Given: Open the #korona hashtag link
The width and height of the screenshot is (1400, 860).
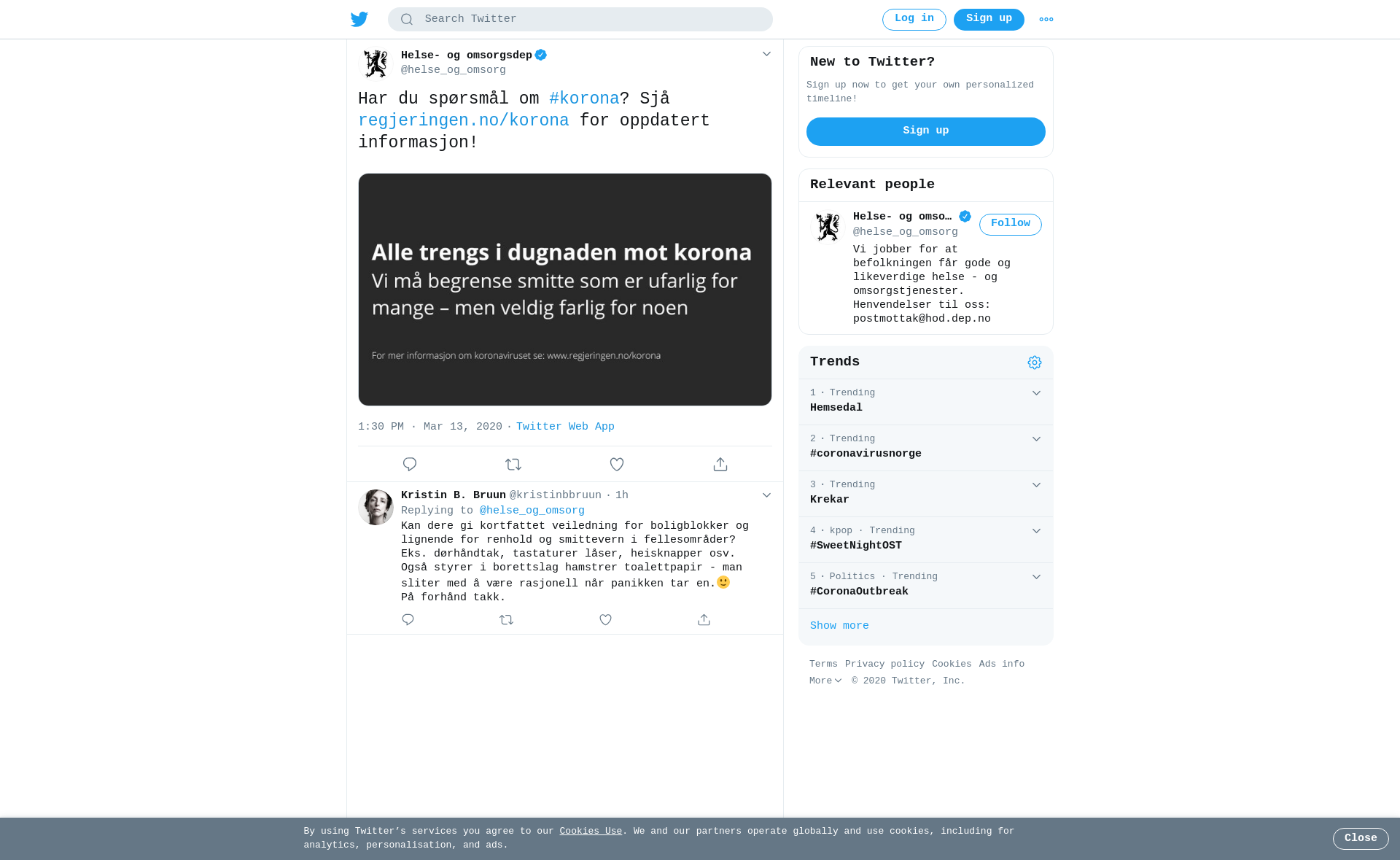Looking at the screenshot, I should click(x=584, y=99).
